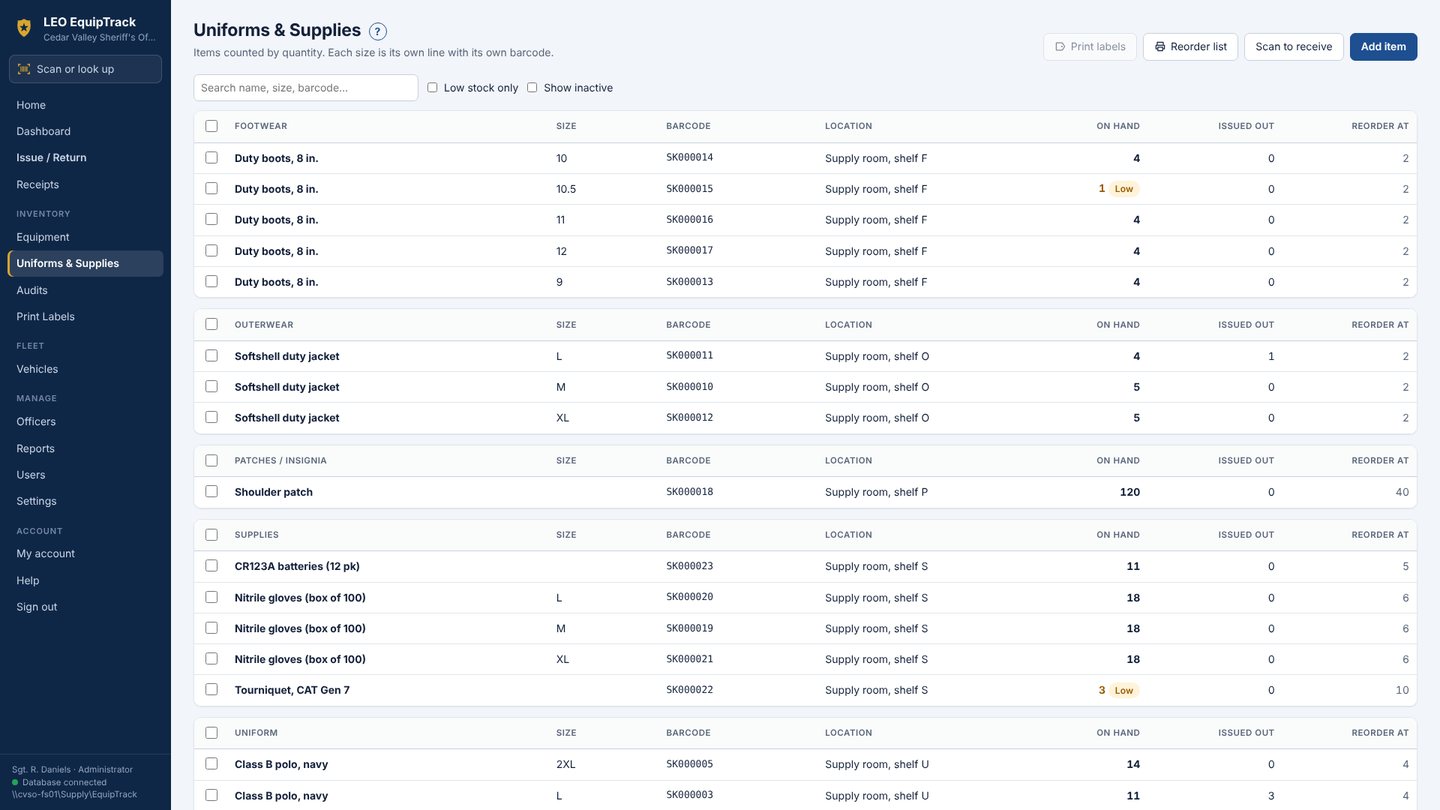Click the Low badge on Tourniquet row
The image size is (1440, 810).
pyautogui.click(x=1124, y=690)
